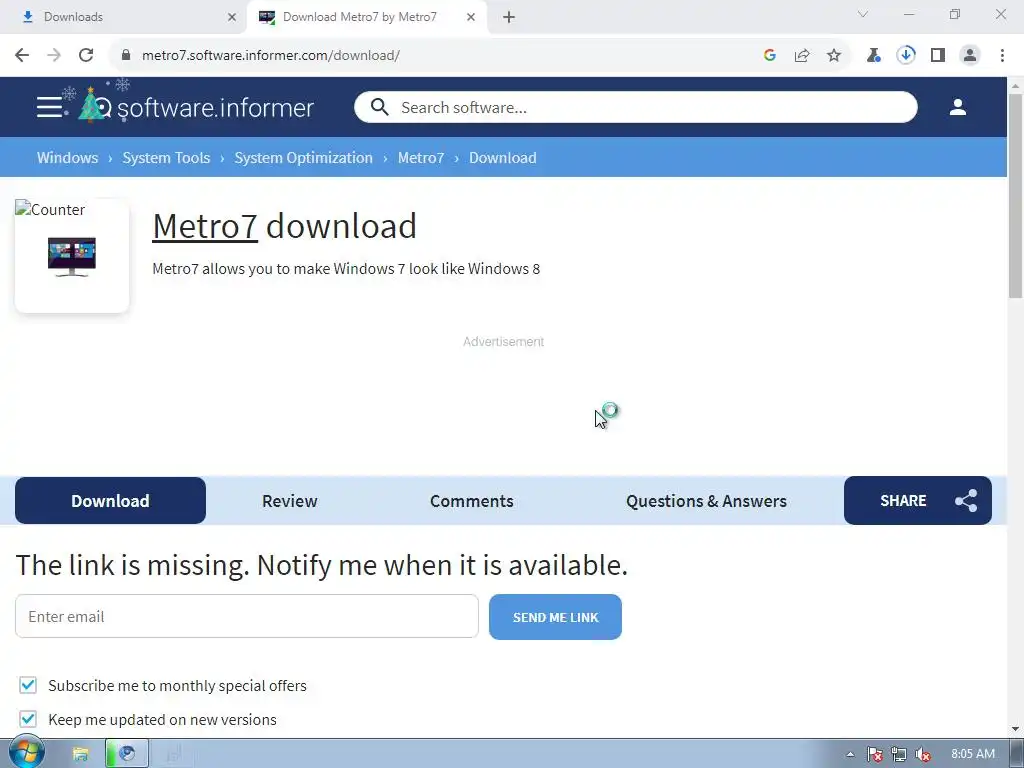The image size is (1024, 768).
Task: Open the downloads icon in Chrome toolbar
Action: click(x=906, y=56)
